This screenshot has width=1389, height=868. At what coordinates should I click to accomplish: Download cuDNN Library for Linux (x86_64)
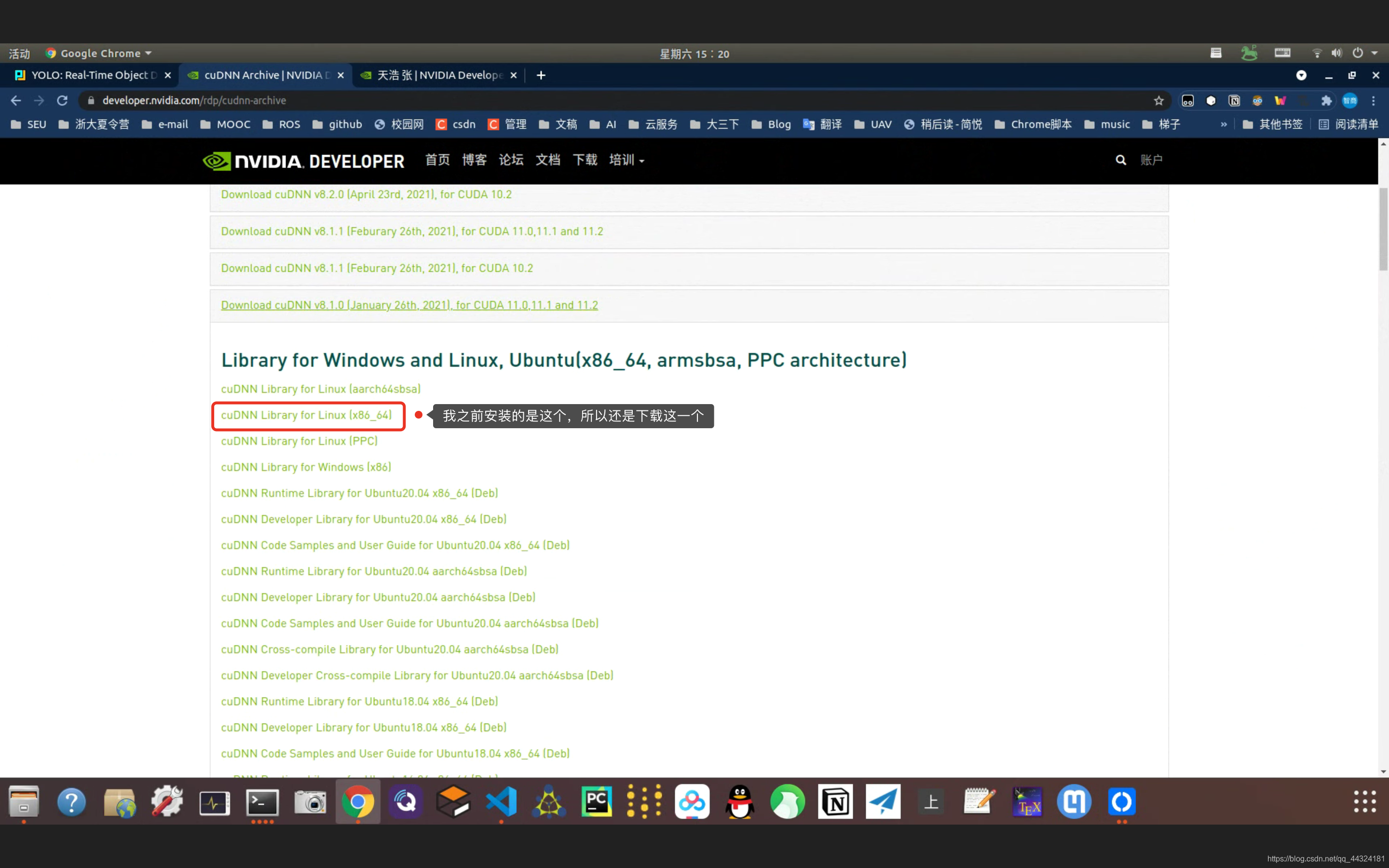[307, 415]
